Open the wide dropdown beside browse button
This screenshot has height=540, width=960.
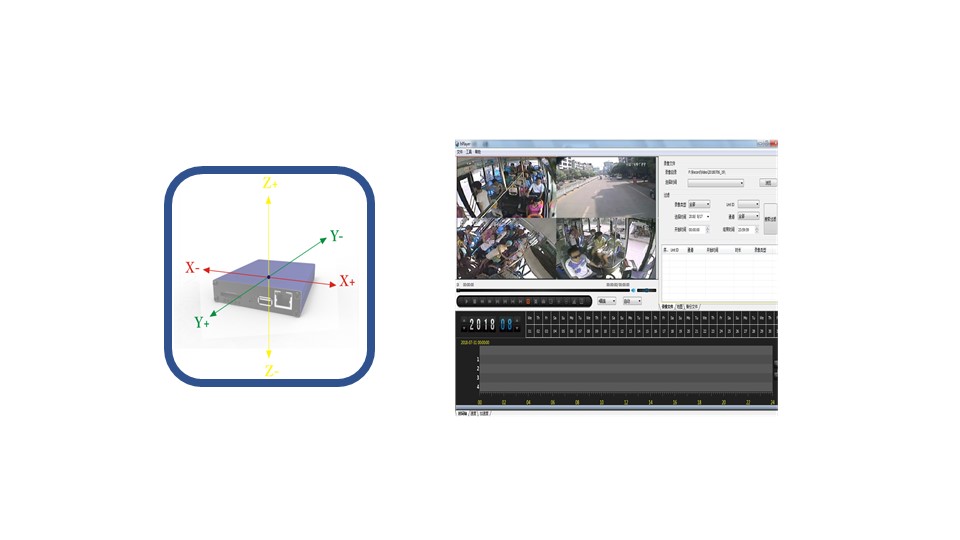coord(715,183)
